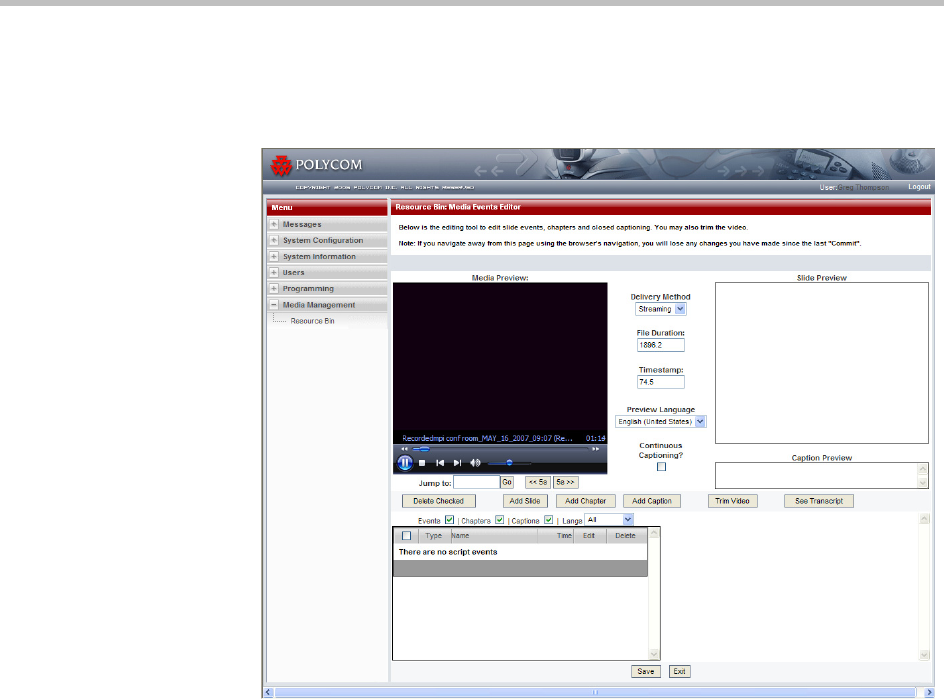
Task: Check the select-all checkbox in events table header
Action: tap(406, 535)
